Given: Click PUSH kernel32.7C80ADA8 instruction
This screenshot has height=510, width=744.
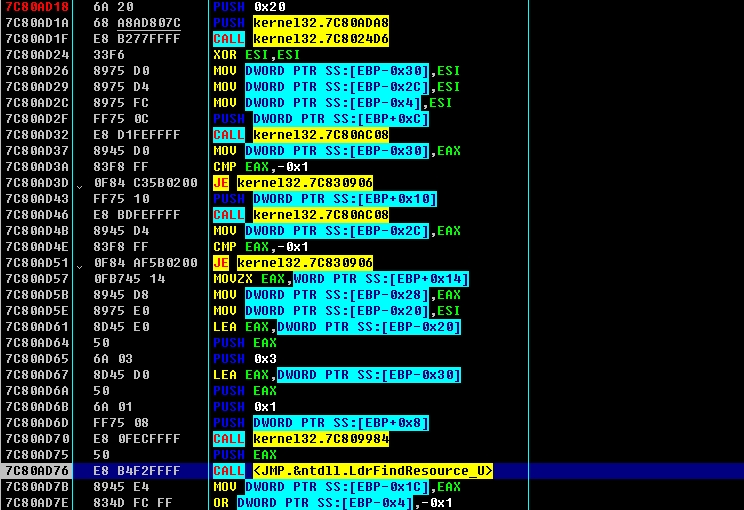Looking at the screenshot, I should tap(301, 23).
